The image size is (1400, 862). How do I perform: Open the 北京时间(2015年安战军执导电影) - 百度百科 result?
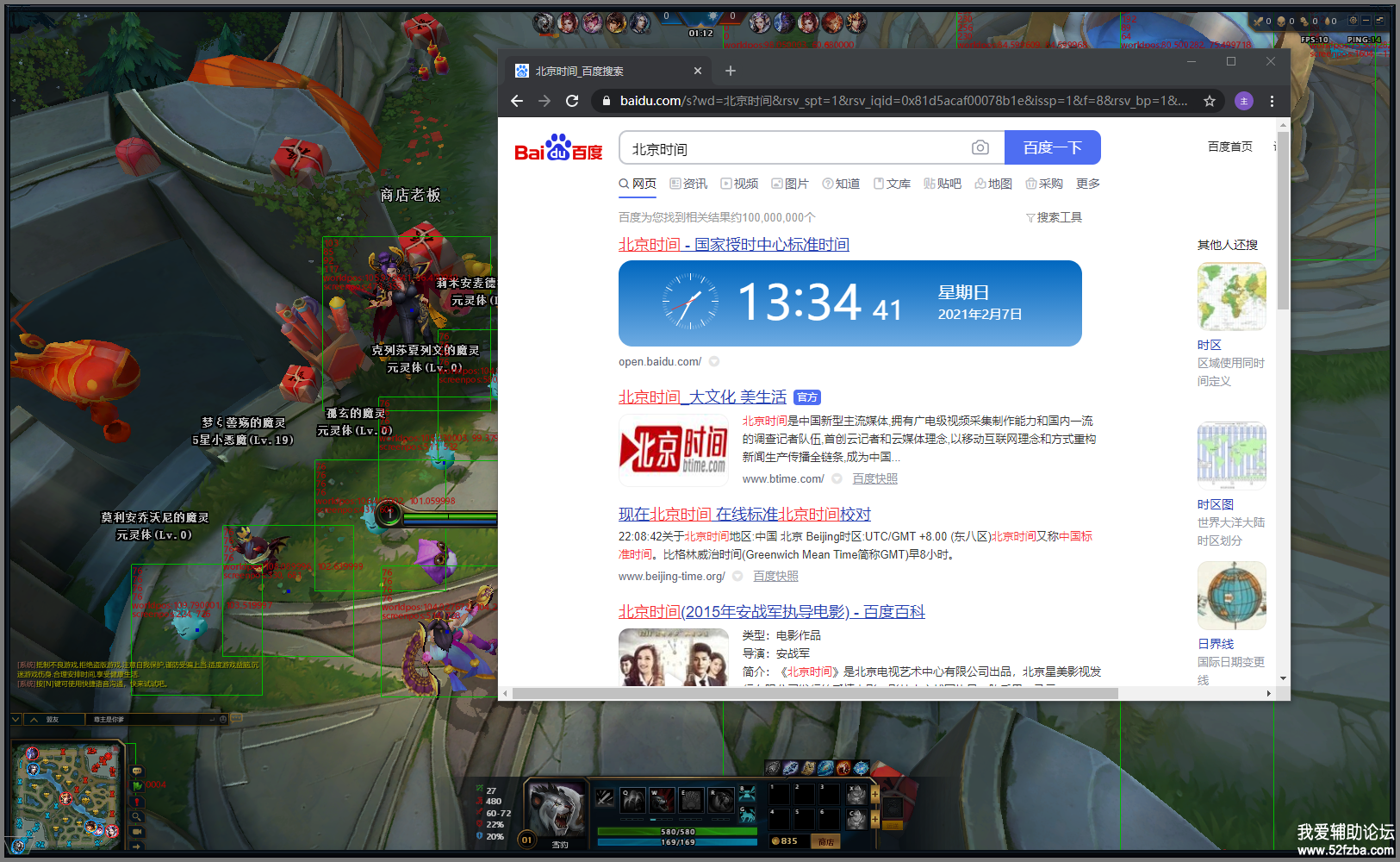(x=772, y=612)
